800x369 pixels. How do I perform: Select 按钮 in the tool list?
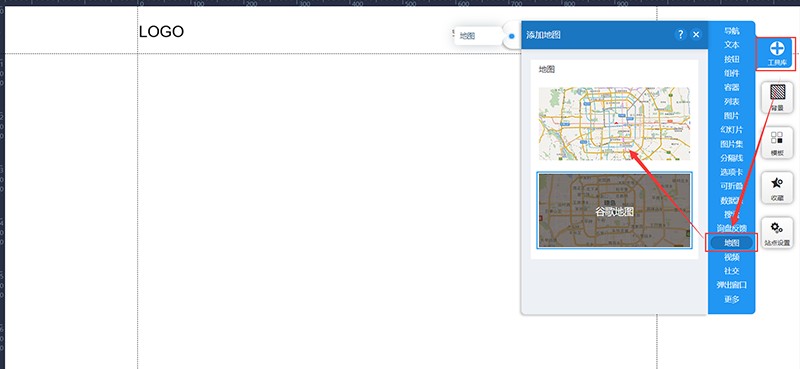732,59
